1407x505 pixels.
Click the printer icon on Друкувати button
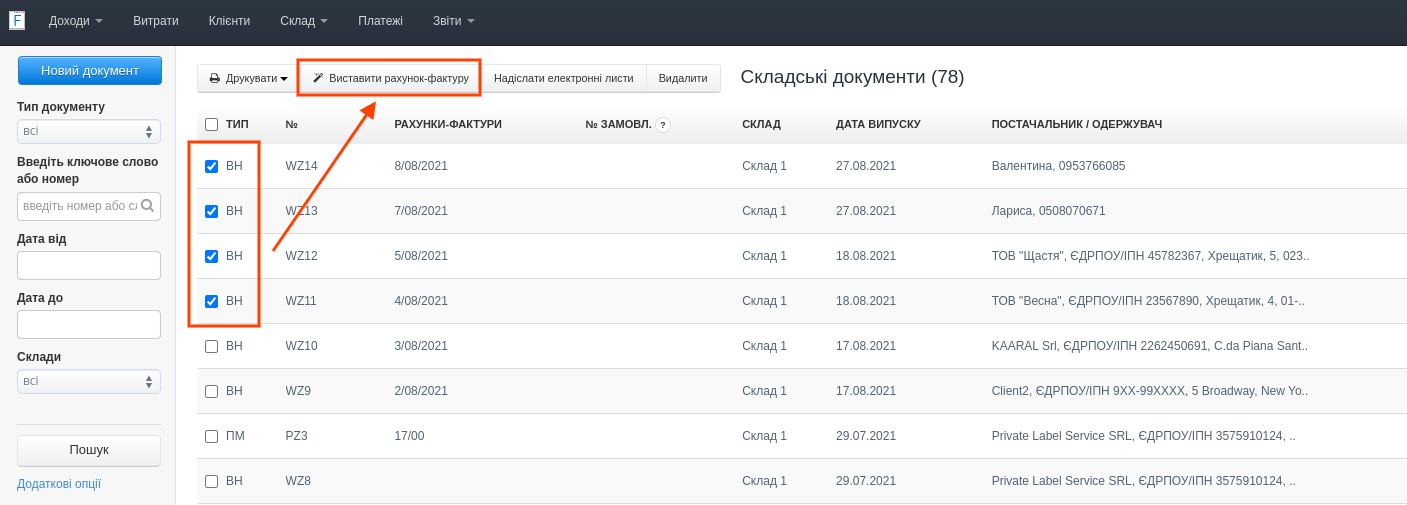pos(214,78)
